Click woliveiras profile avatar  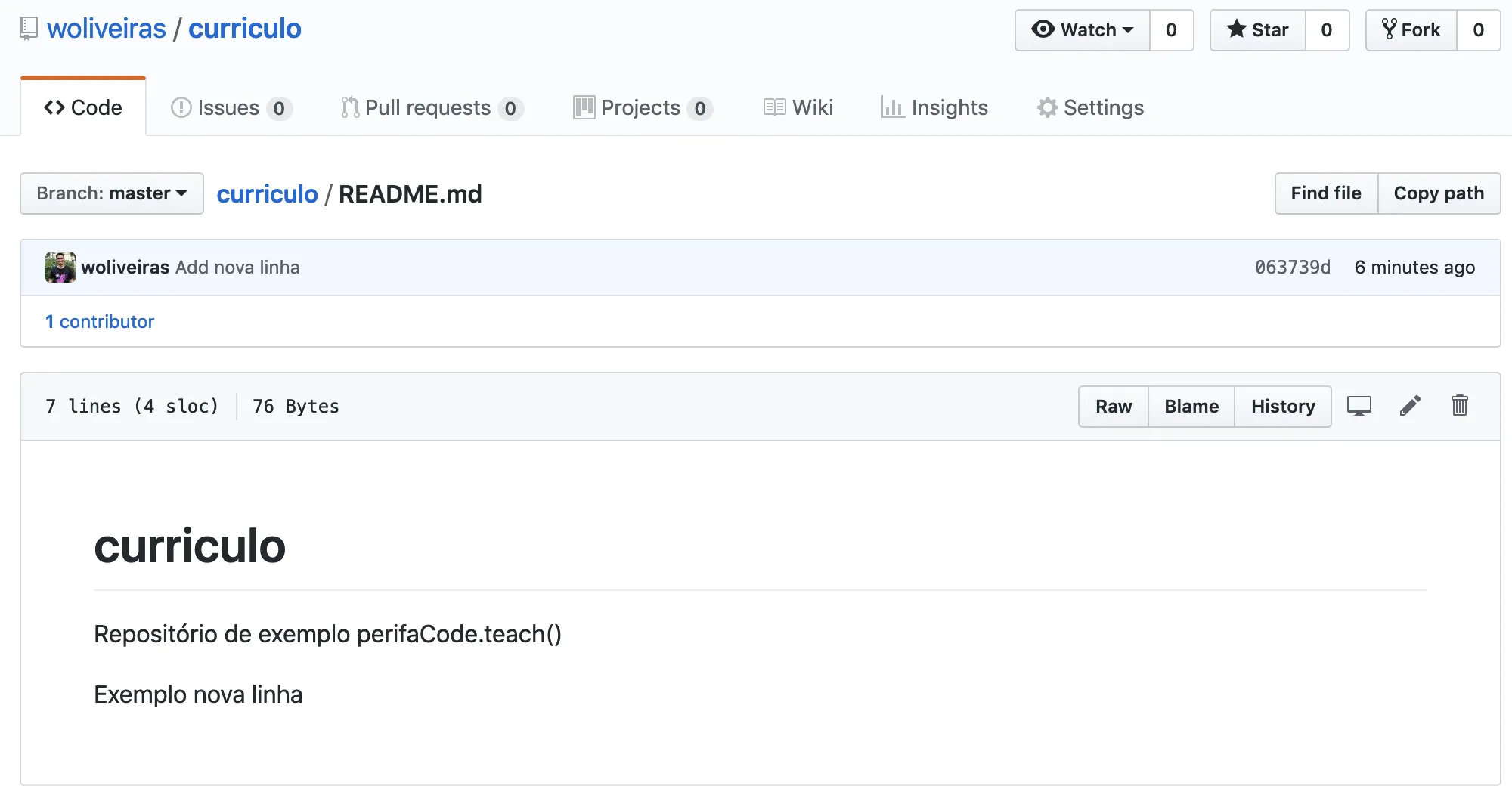tap(60, 267)
